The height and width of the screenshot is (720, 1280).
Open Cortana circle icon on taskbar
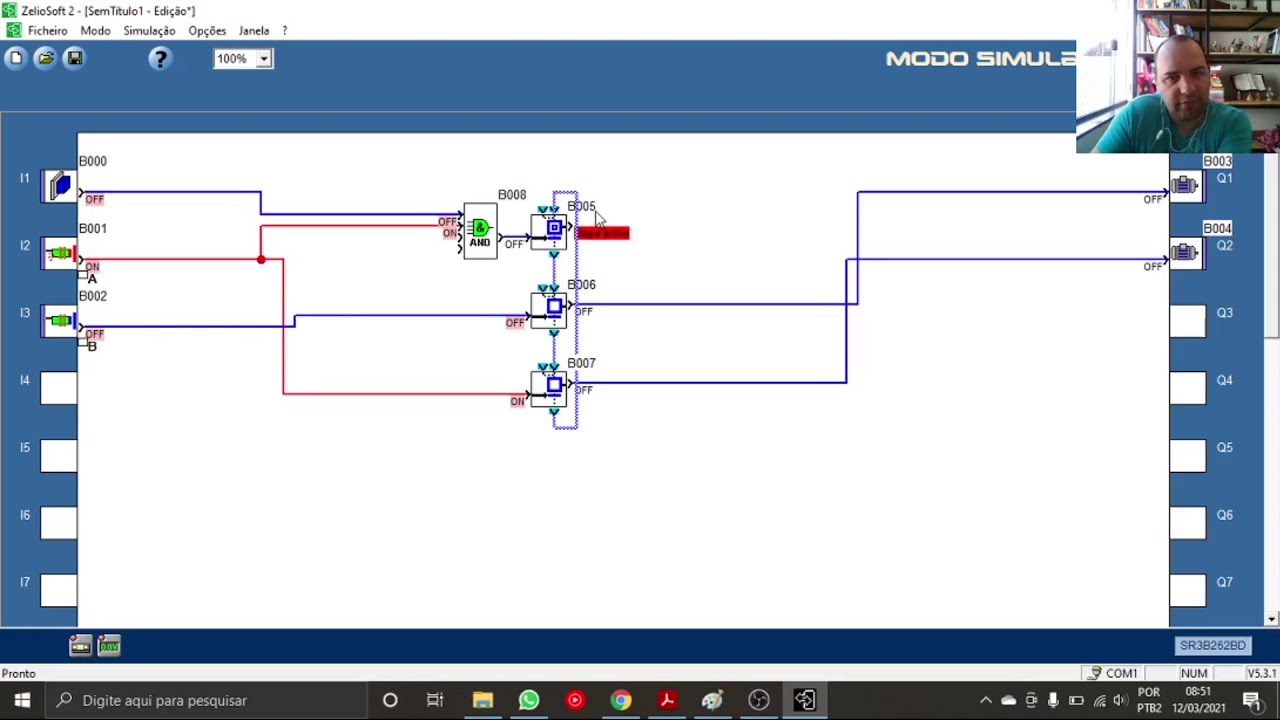[390, 700]
